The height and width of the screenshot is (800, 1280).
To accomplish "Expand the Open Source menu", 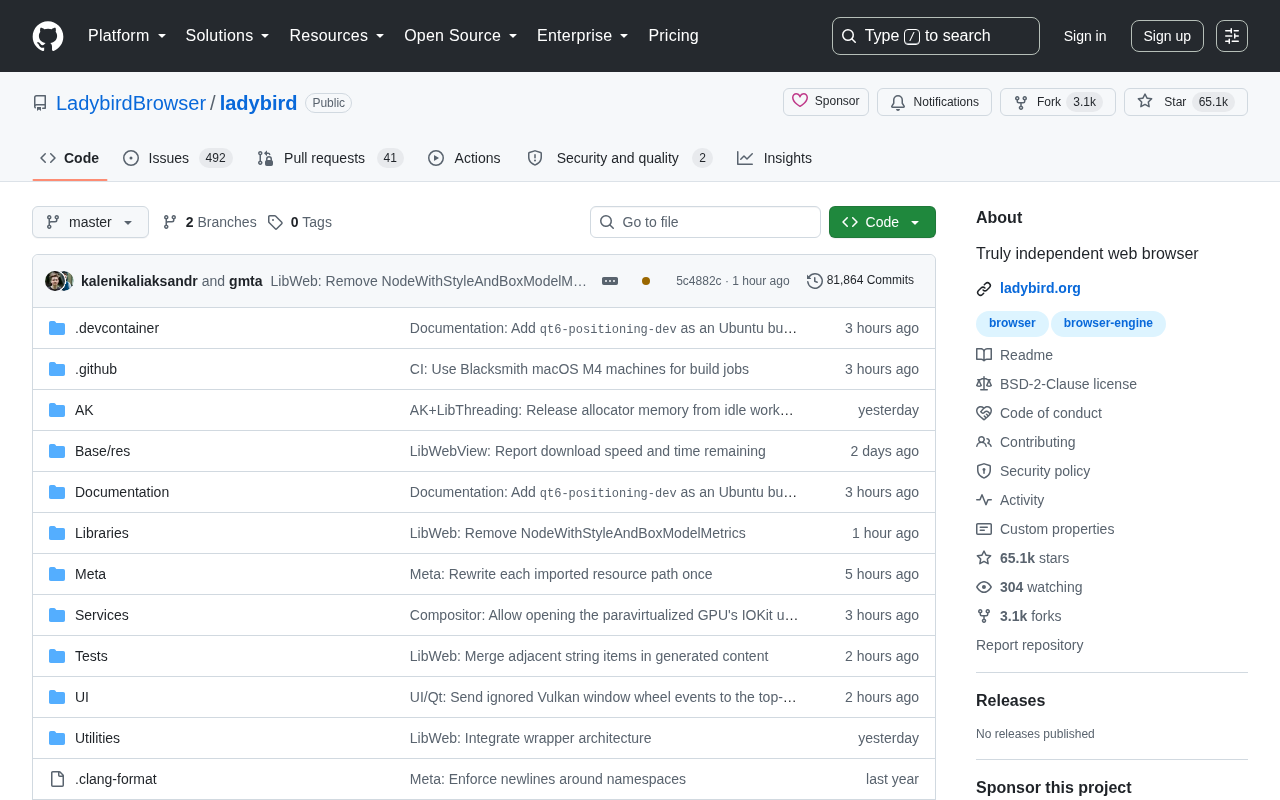I will (x=461, y=36).
